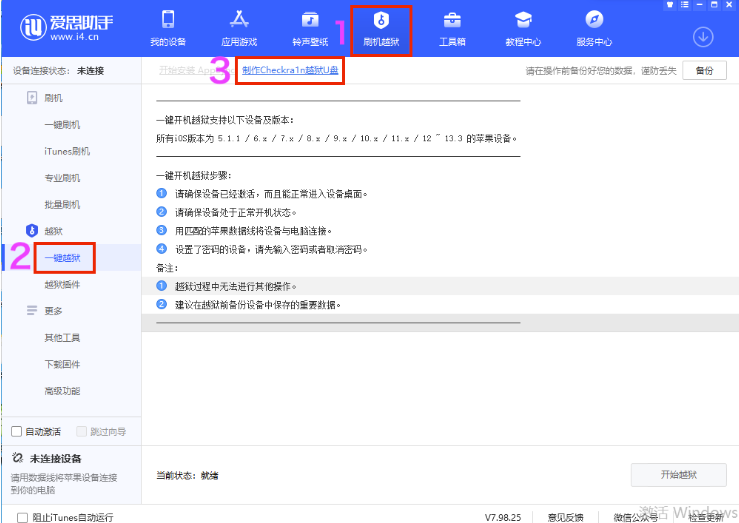This screenshot has width=739, height=523.
Task: Click the unlinked chain icon beside 未连接设备
Action: point(17,458)
